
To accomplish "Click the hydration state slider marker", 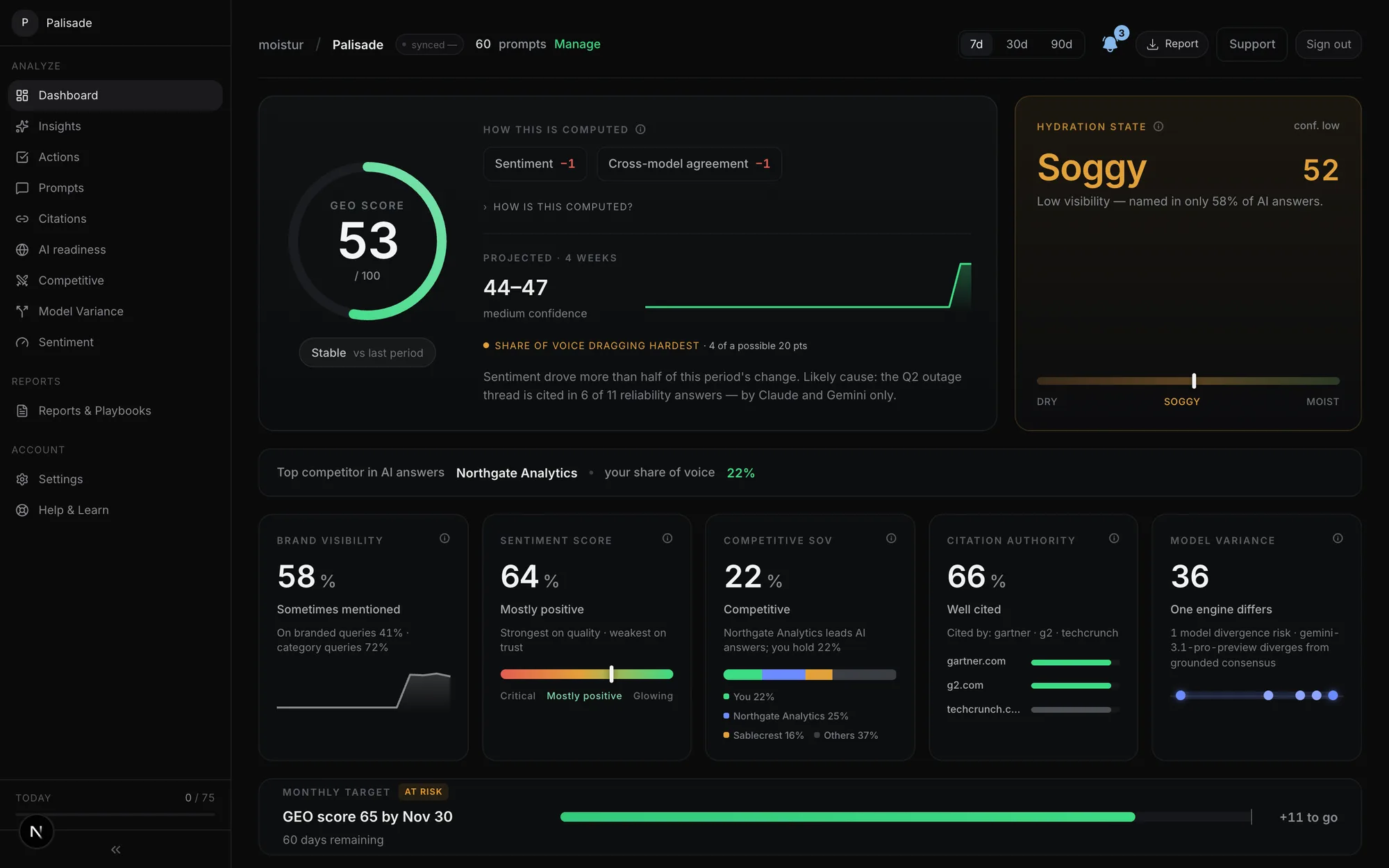I will [1194, 381].
